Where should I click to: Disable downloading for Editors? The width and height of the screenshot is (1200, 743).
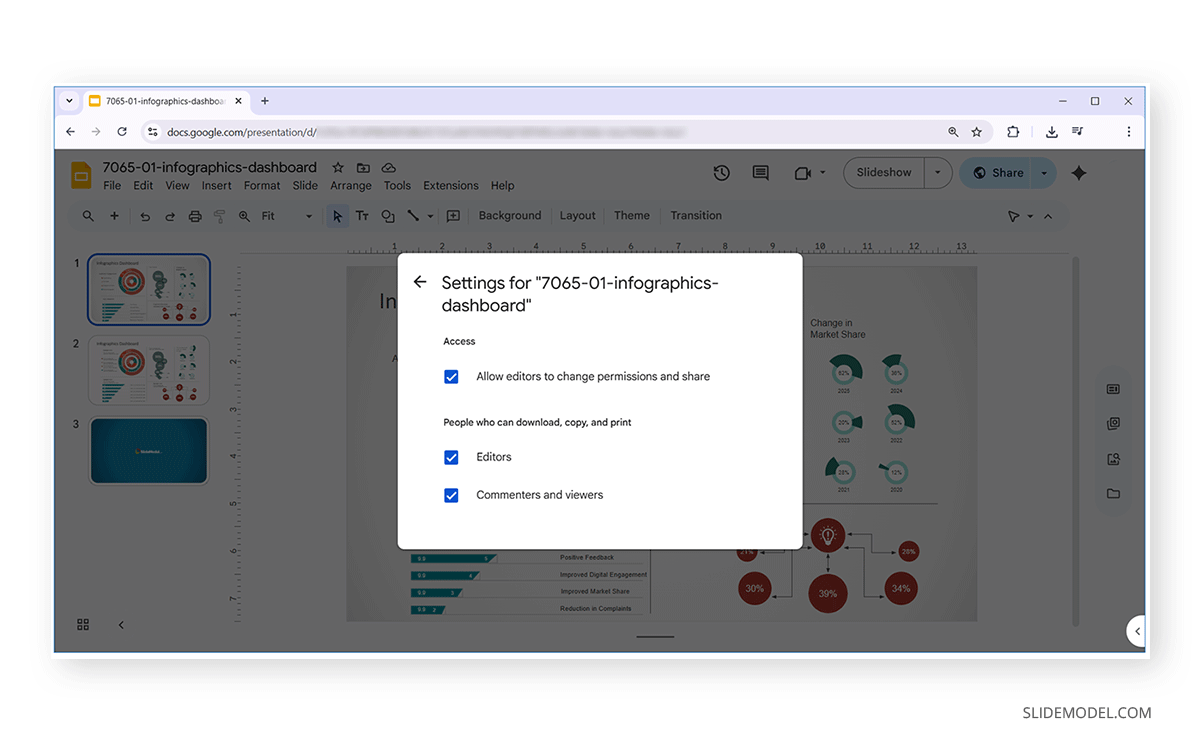pyautogui.click(x=451, y=457)
